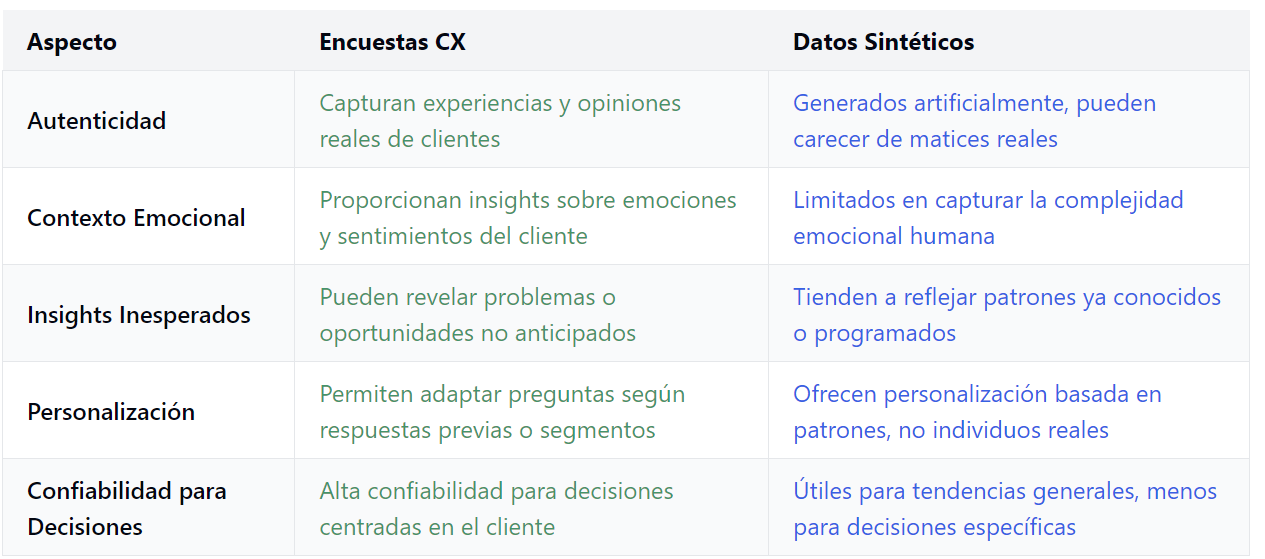
Task: Click the 'Tienden a reflejar patrones' cell
Action: (x=1008, y=314)
